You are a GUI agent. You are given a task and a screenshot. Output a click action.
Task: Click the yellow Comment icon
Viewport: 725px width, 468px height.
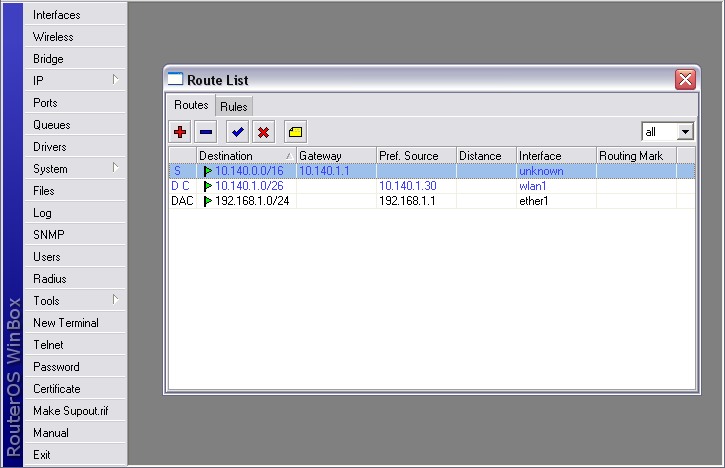[x=295, y=132]
